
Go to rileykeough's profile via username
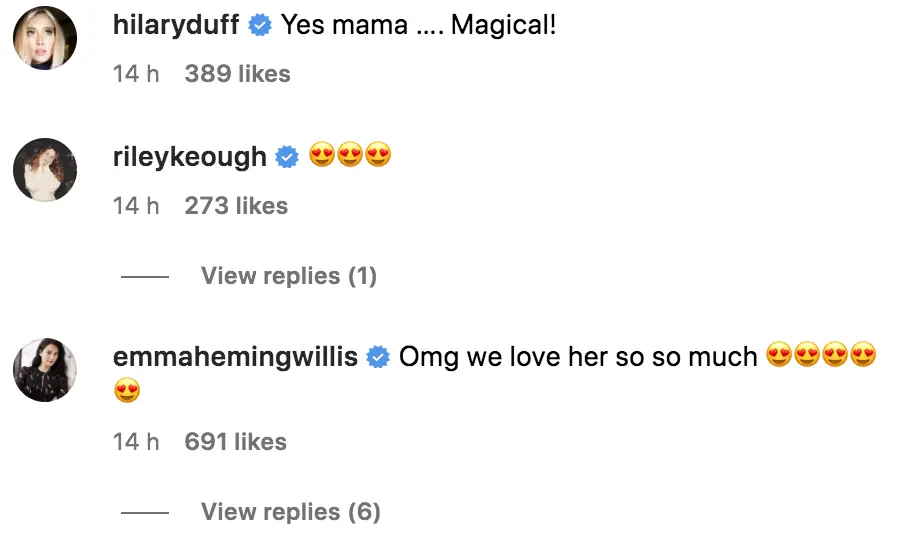click(190, 157)
